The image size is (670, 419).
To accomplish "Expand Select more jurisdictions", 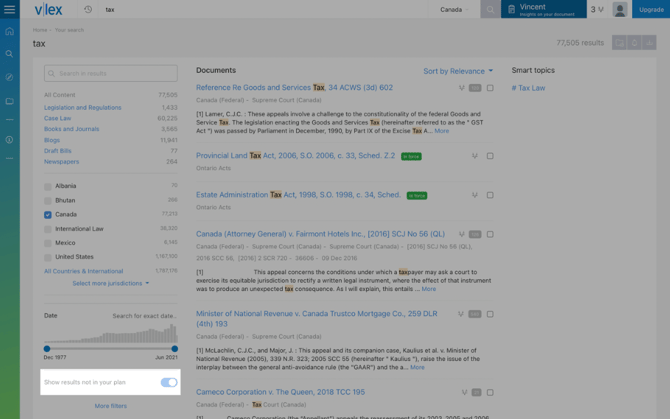I will [x=111, y=283].
